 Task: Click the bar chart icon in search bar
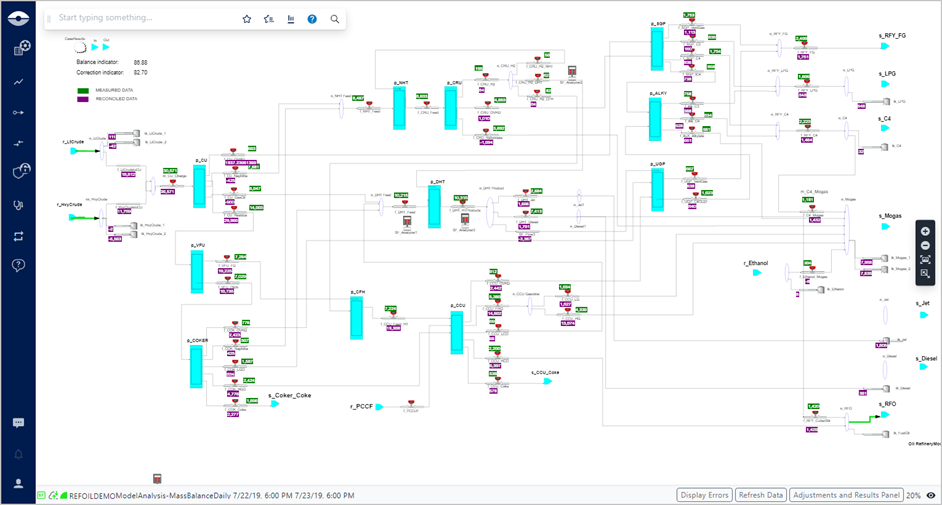[x=290, y=18]
